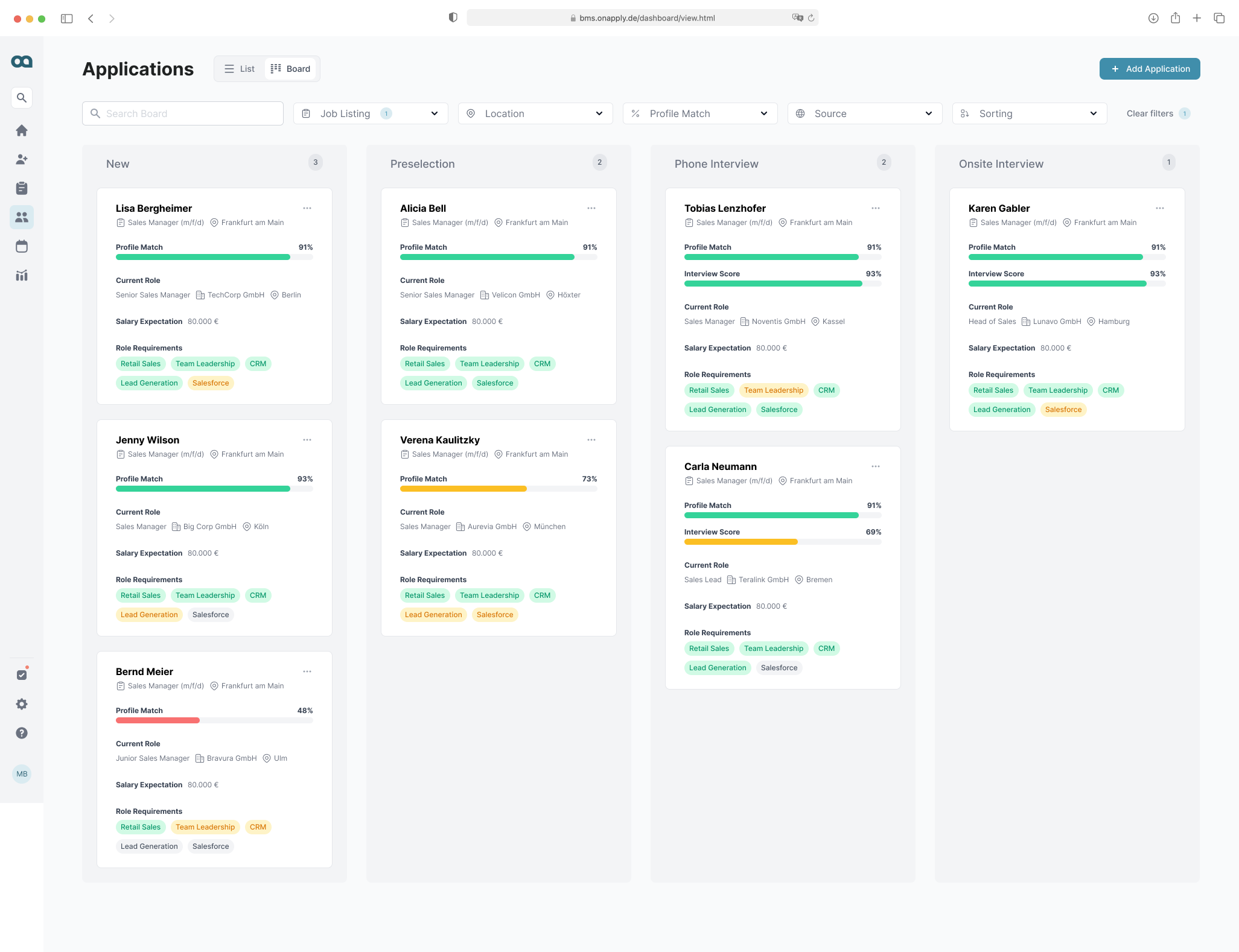Click the Search Board input field
The height and width of the screenshot is (952, 1239).
183,113
